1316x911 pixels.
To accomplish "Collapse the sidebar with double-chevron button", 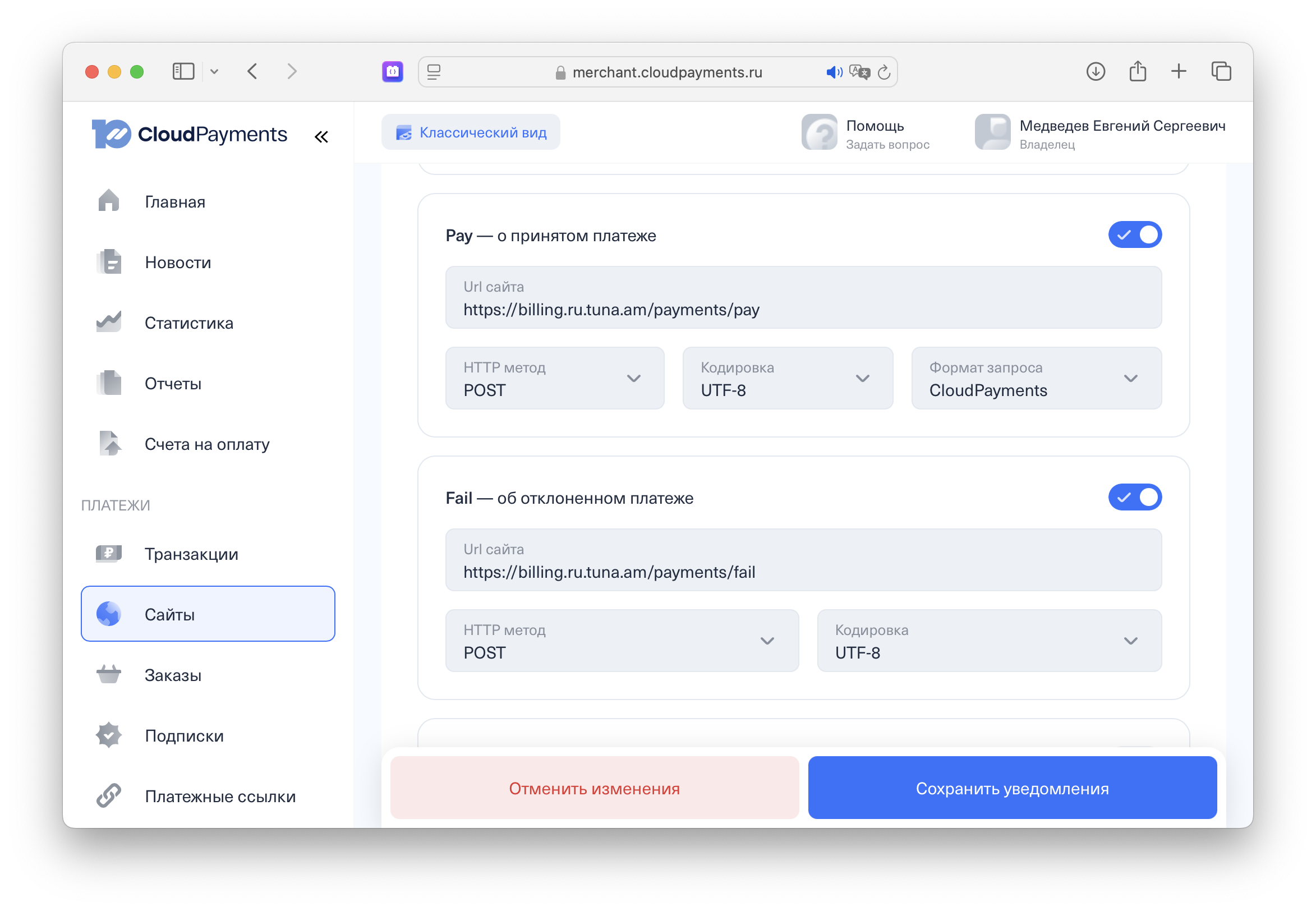I will pos(322,136).
